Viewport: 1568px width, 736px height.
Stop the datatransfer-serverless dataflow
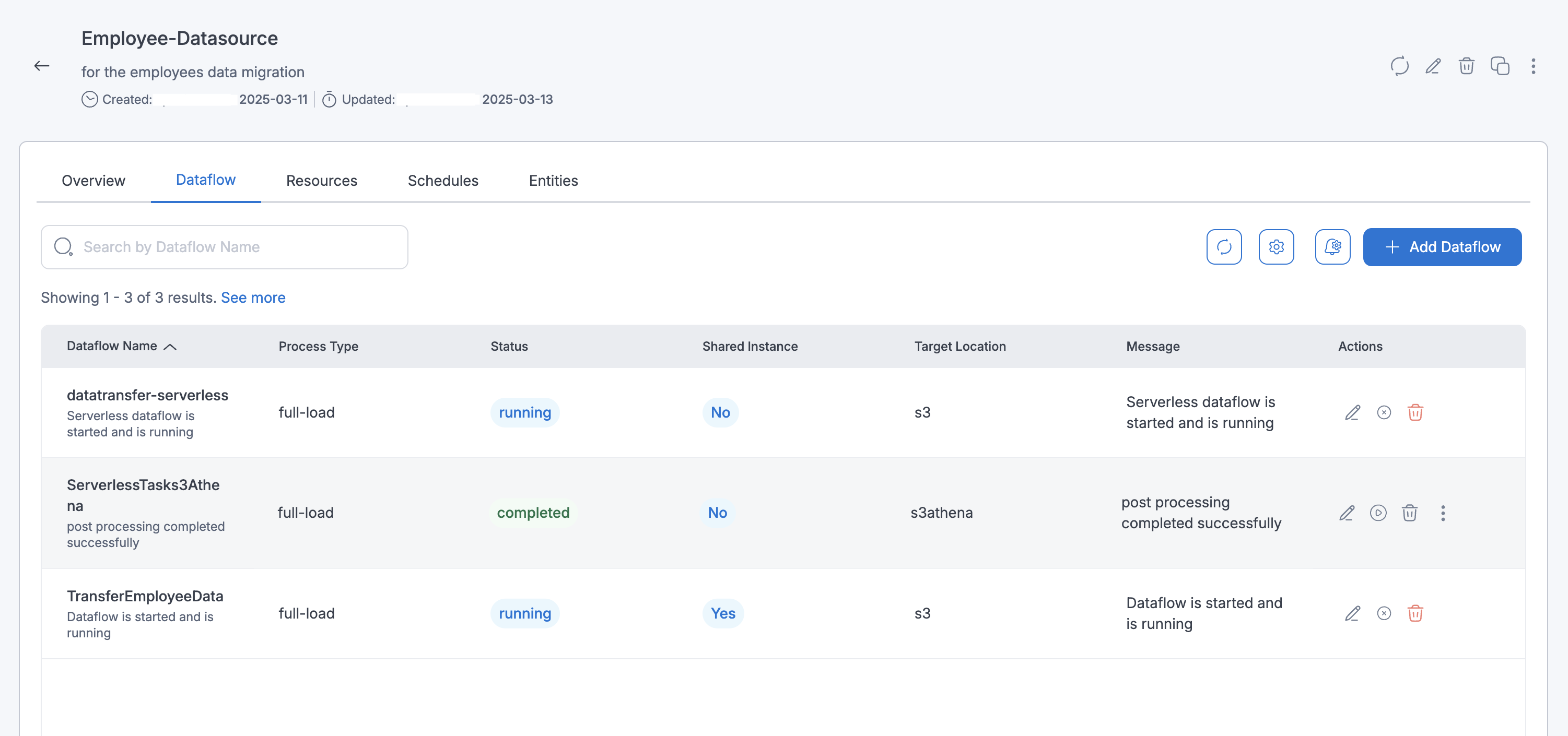point(1384,412)
